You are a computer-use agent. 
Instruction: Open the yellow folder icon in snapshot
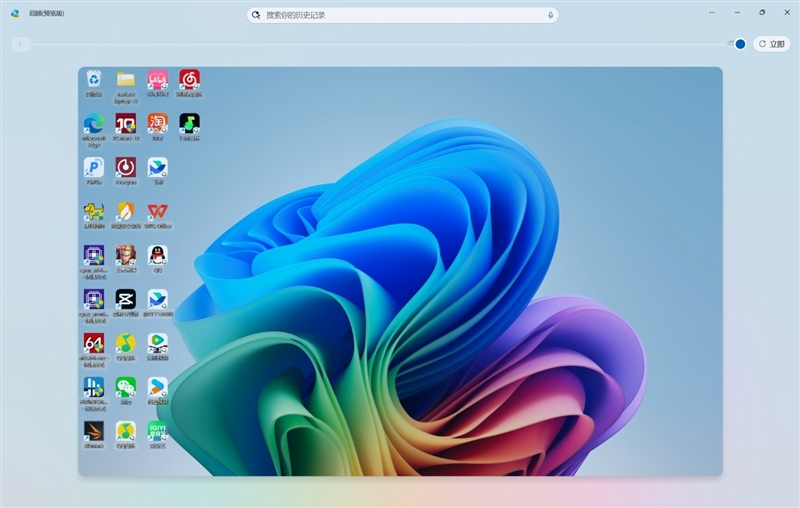126,80
